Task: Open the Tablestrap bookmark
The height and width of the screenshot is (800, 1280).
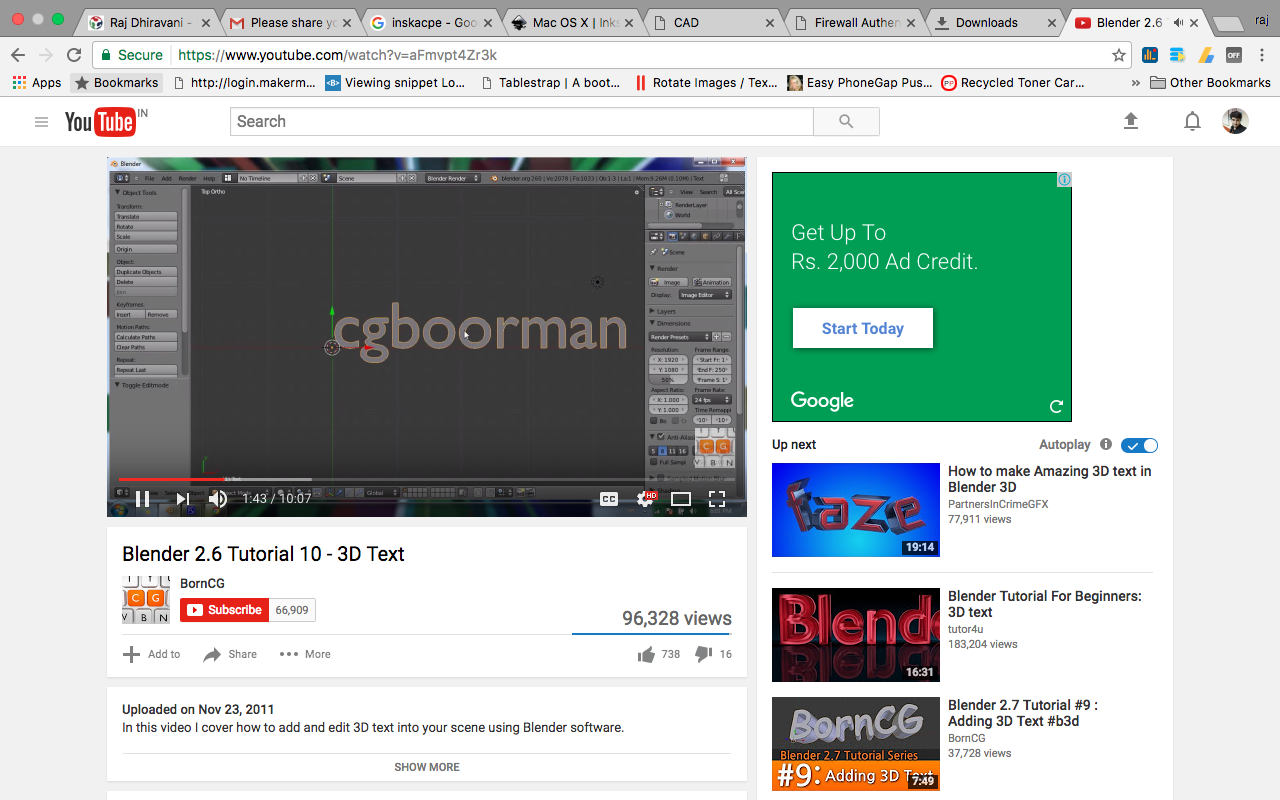Action: click(551, 83)
